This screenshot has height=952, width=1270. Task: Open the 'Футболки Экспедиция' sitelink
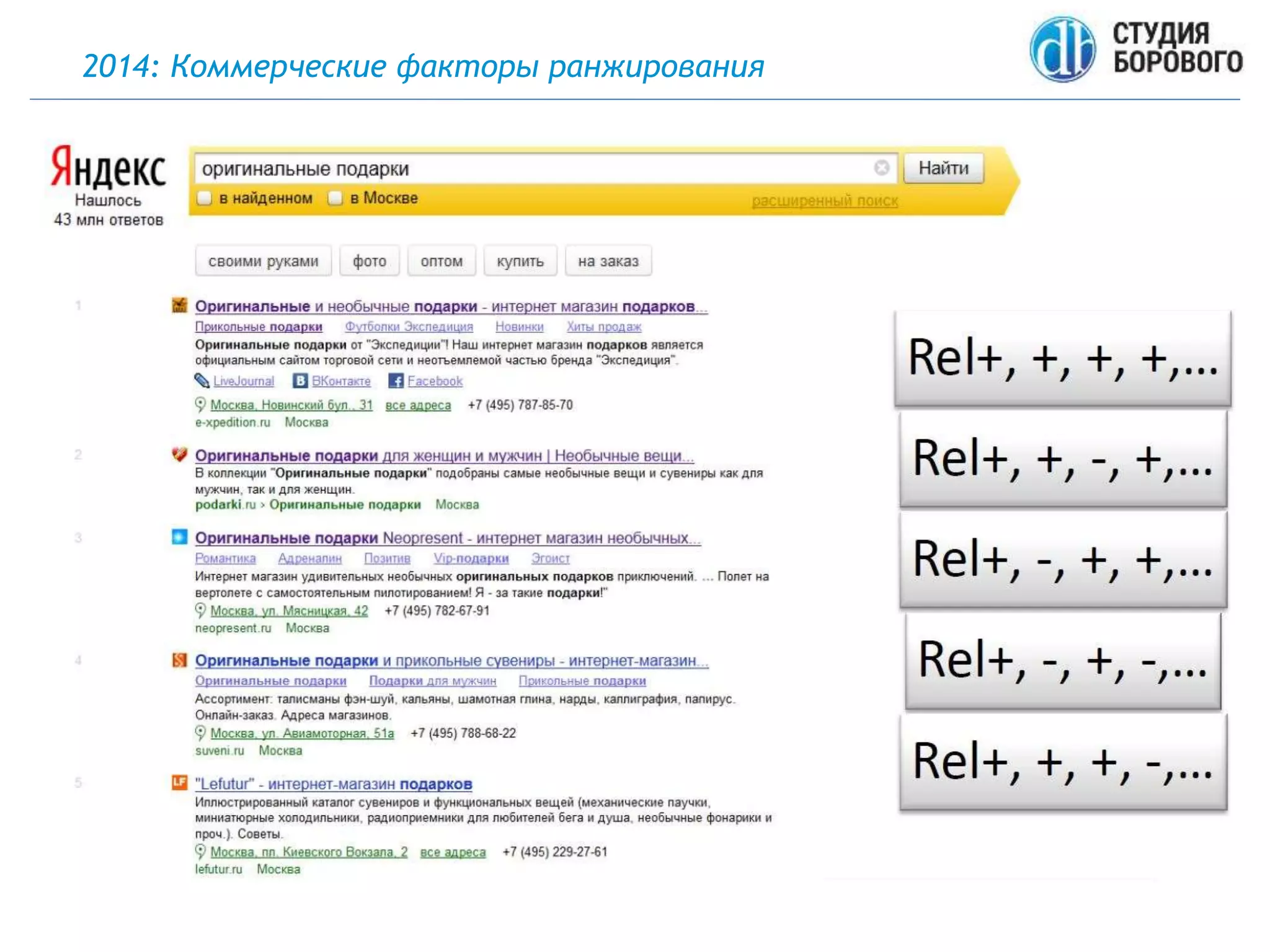[409, 327]
